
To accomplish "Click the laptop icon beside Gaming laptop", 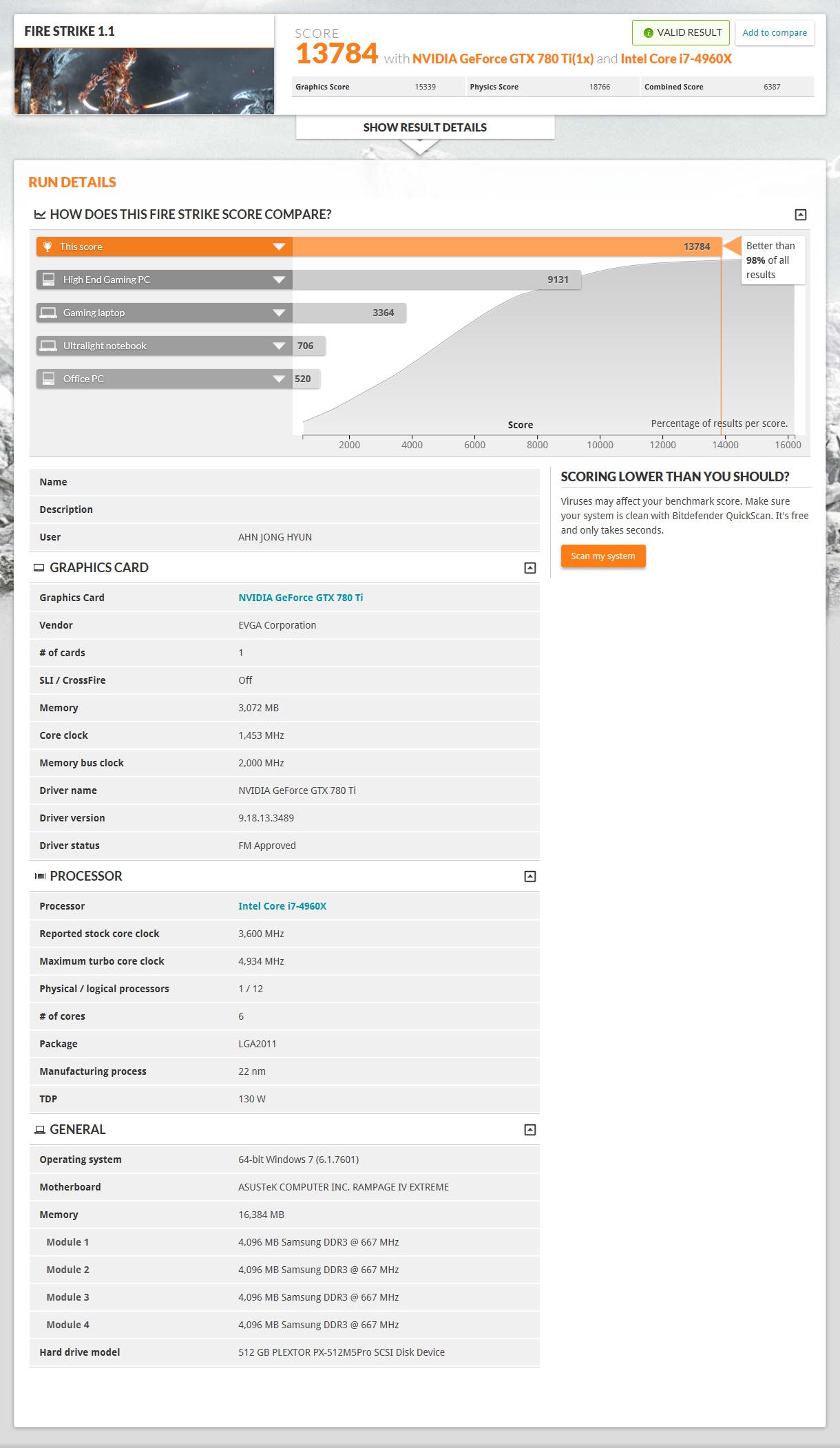I will tap(48, 313).
